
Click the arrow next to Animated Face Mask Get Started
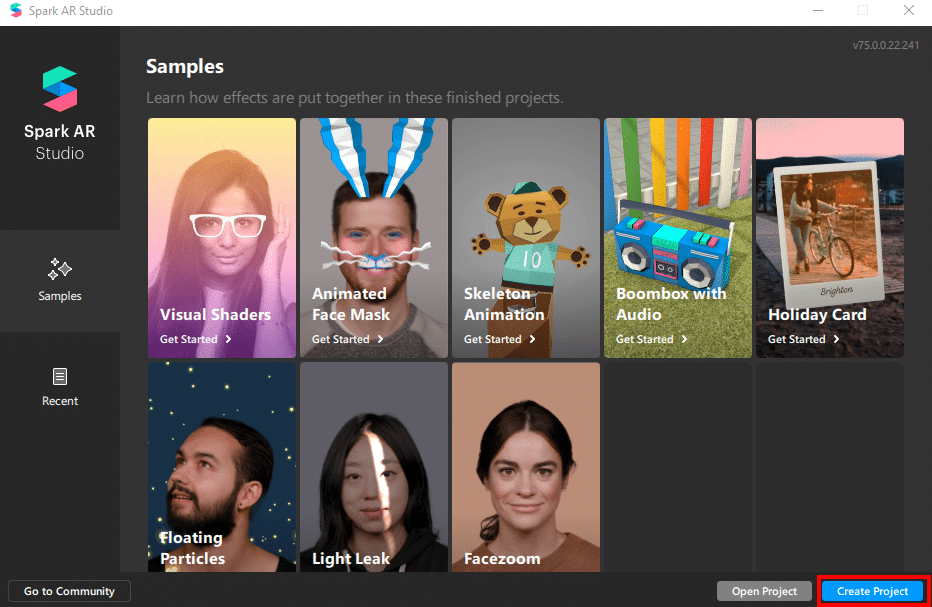click(x=380, y=339)
